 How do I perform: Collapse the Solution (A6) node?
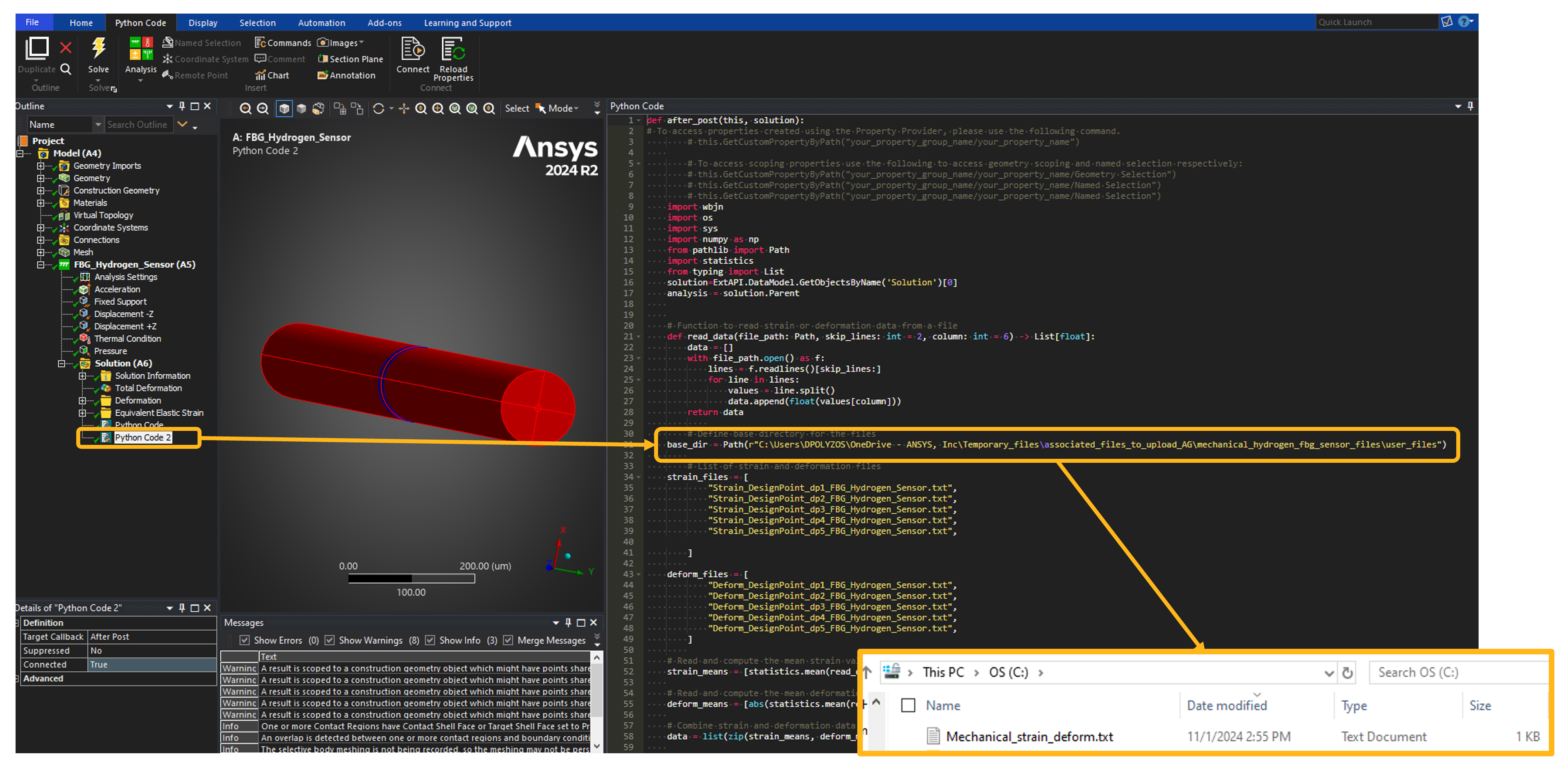(61, 363)
